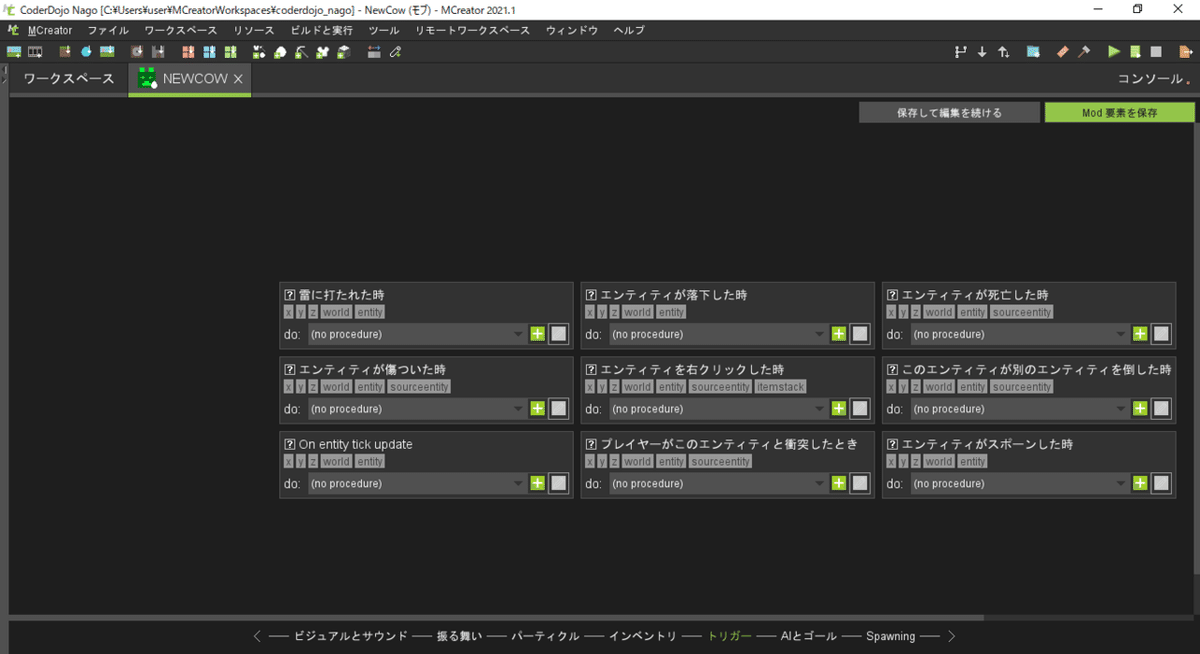Open version control using the branch icon

coord(962,51)
